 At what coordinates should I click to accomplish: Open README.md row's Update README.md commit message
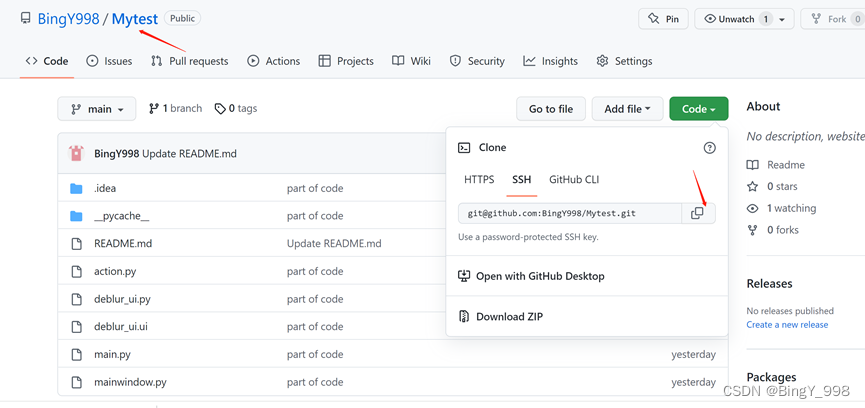[334, 244]
